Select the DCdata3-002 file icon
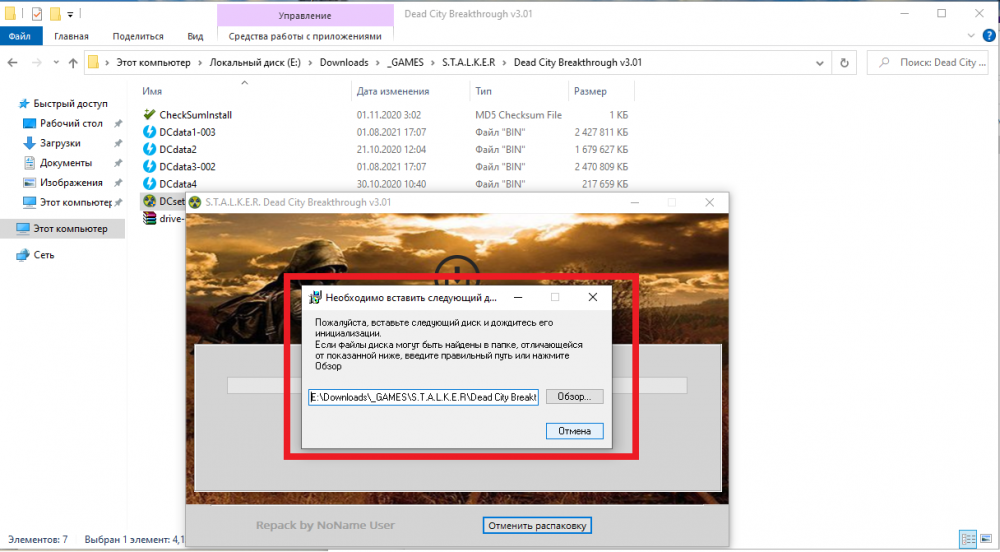Screen dimensions: 1000x552 pos(149,166)
